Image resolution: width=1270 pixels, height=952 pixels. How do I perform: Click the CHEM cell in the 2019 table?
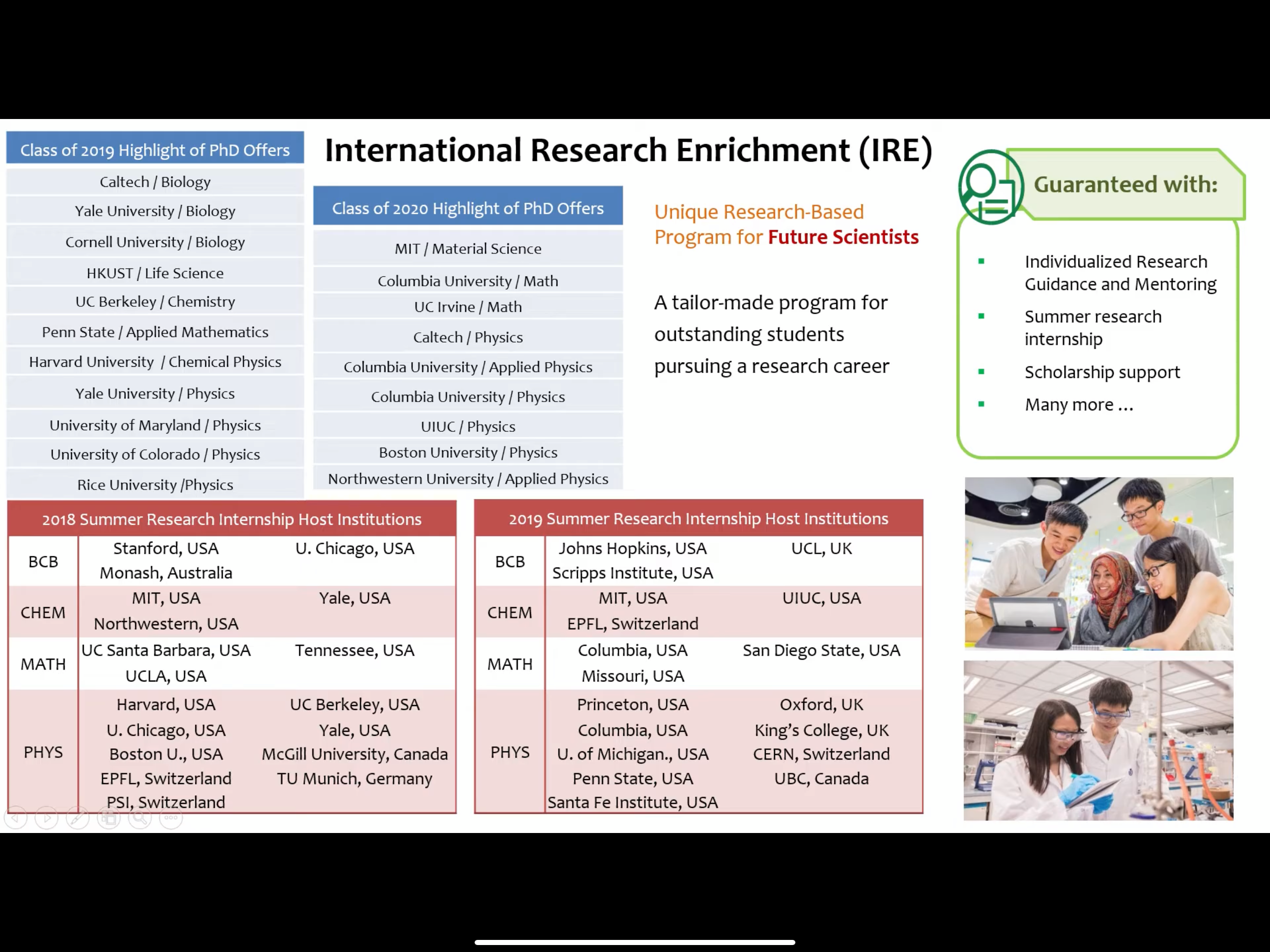coord(509,612)
